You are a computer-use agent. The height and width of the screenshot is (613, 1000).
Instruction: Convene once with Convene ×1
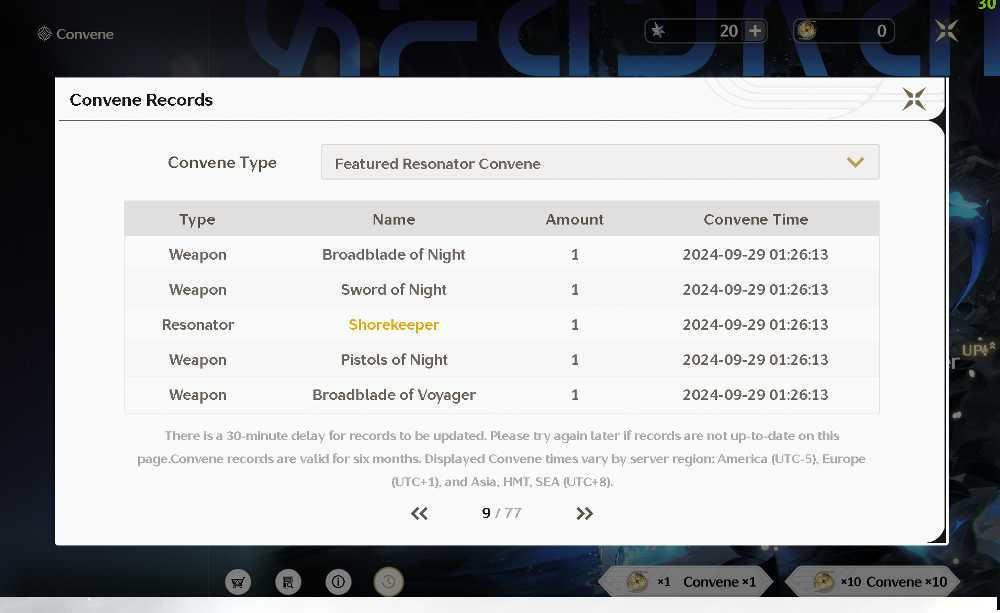coord(686,582)
